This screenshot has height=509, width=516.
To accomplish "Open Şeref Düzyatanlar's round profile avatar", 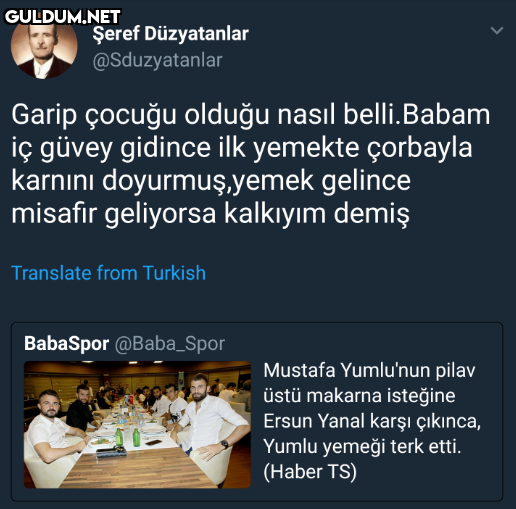I will pyautogui.click(x=44, y=47).
